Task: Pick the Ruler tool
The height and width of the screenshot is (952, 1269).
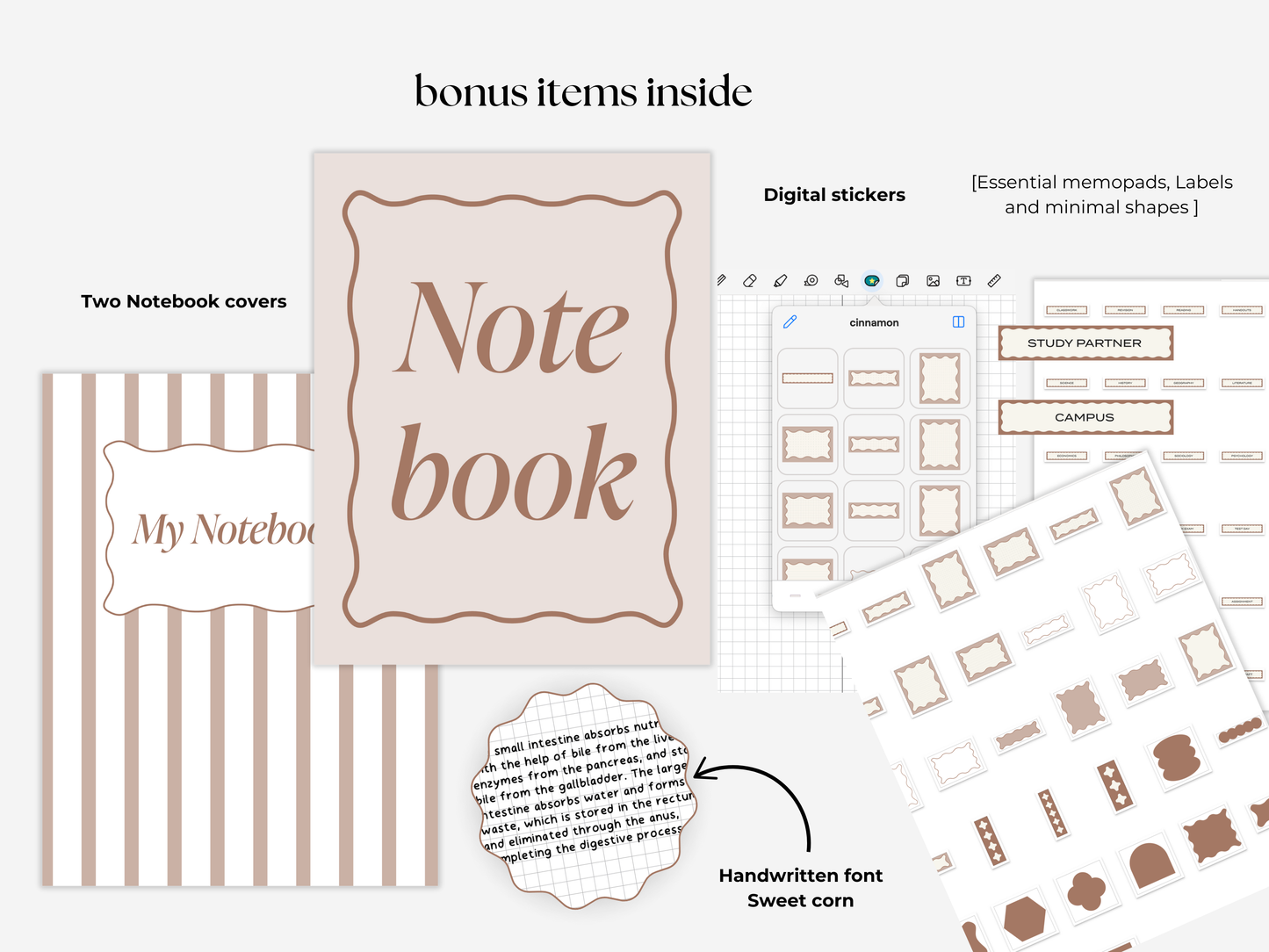Action: click(994, 281)
